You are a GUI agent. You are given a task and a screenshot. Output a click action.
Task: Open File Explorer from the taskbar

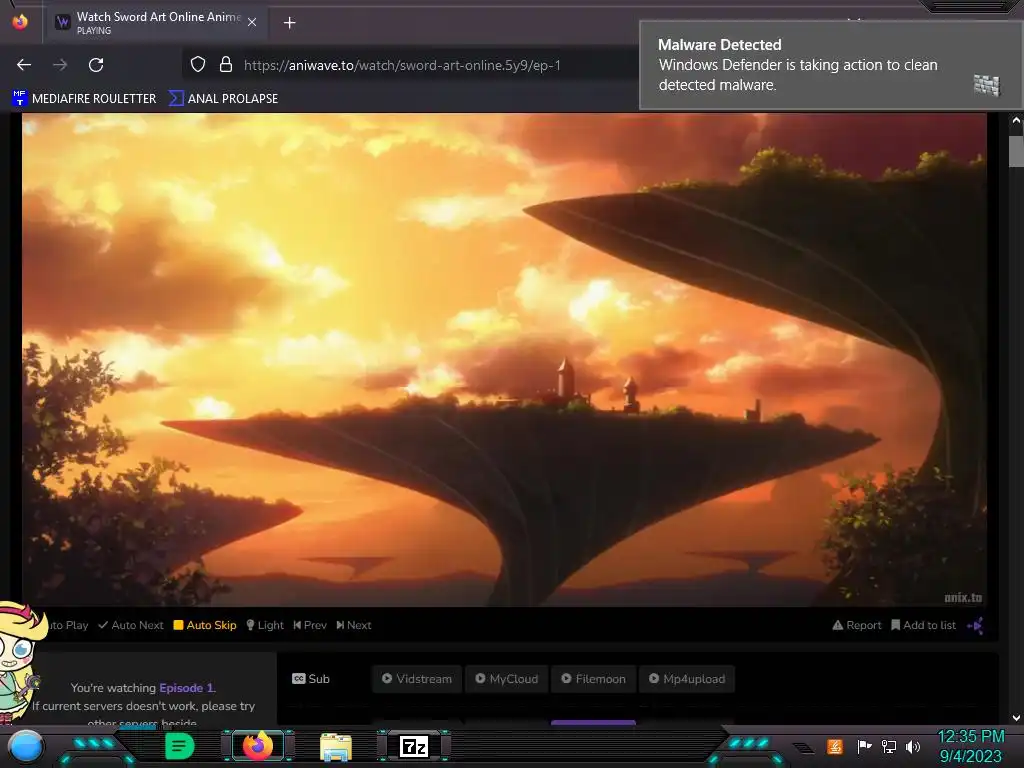pos(336,746)
